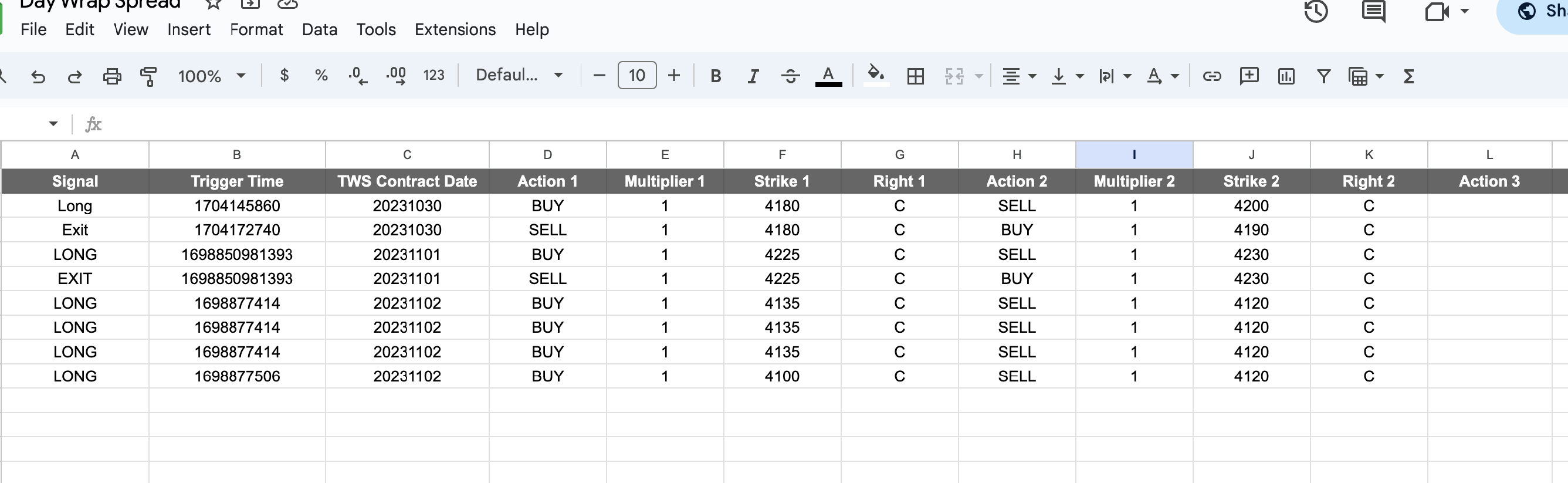The image size is (1568, 483).
Task: Open the text color picker
Action: (828, 76)
